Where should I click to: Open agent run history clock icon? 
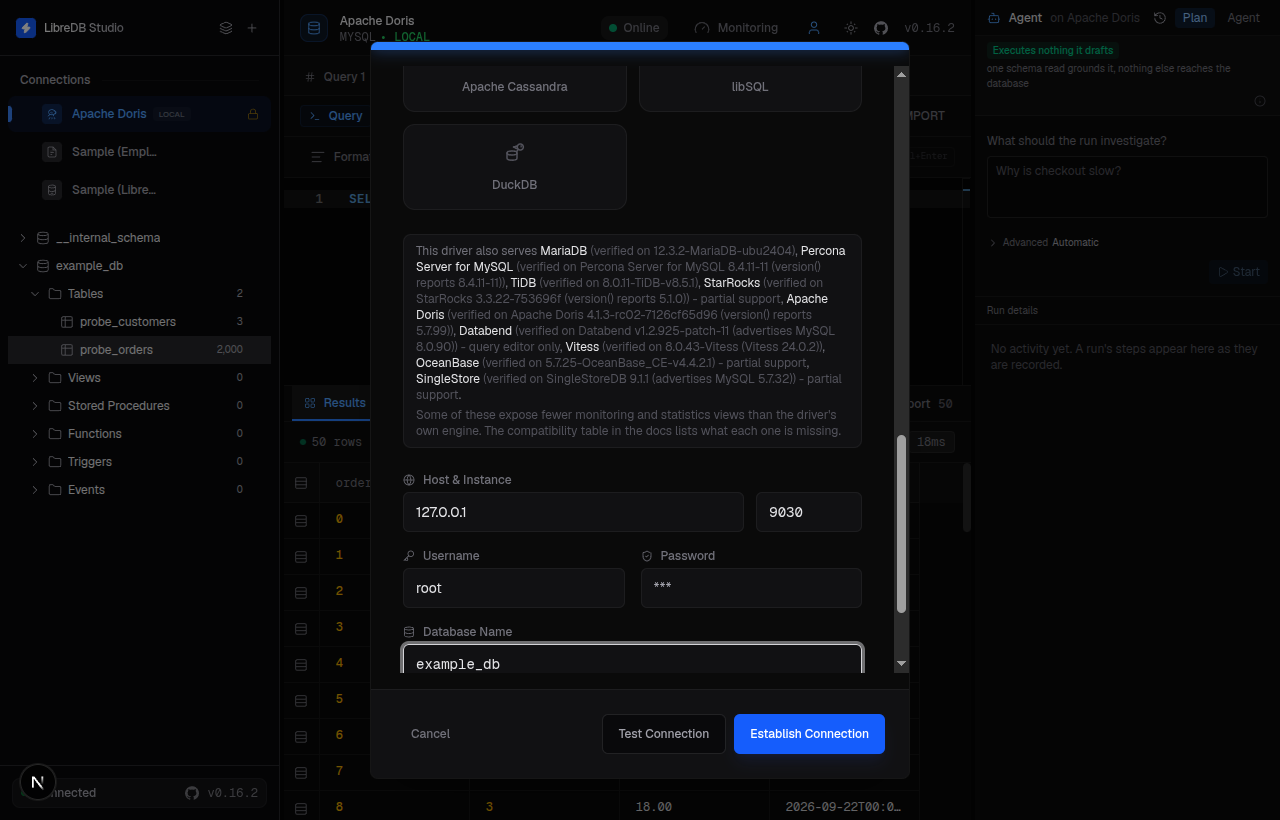coord(1160,18)
